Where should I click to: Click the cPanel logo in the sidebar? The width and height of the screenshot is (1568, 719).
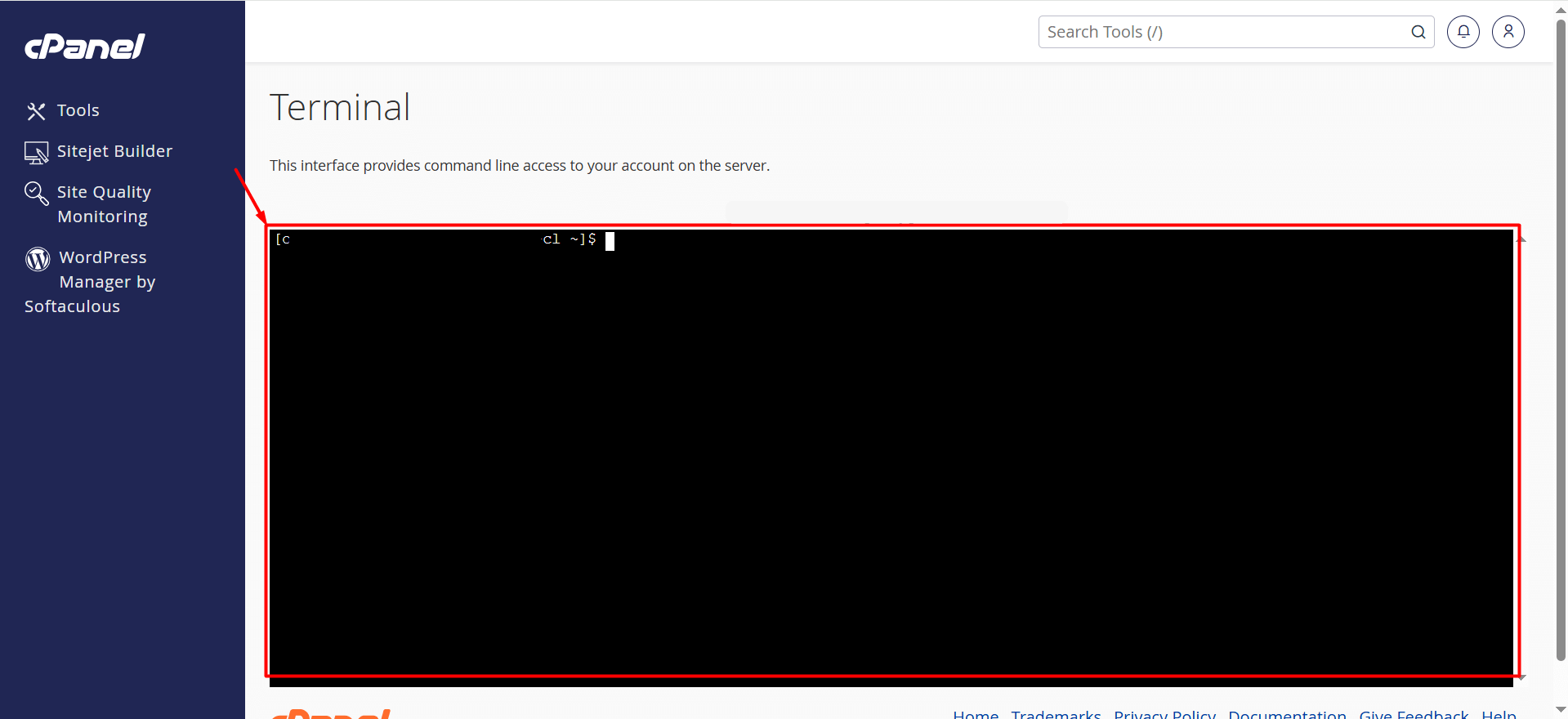(84, 47)
